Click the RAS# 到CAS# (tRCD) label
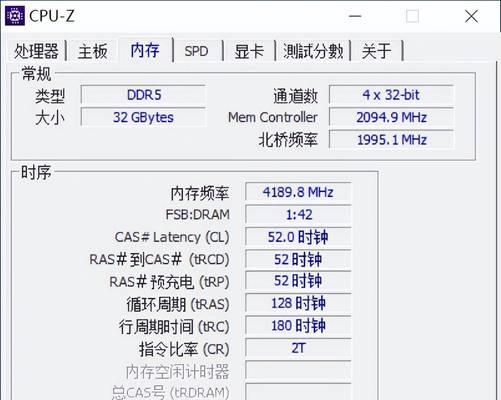The height and width of the screenshot is (400, 501). (159, 260)
